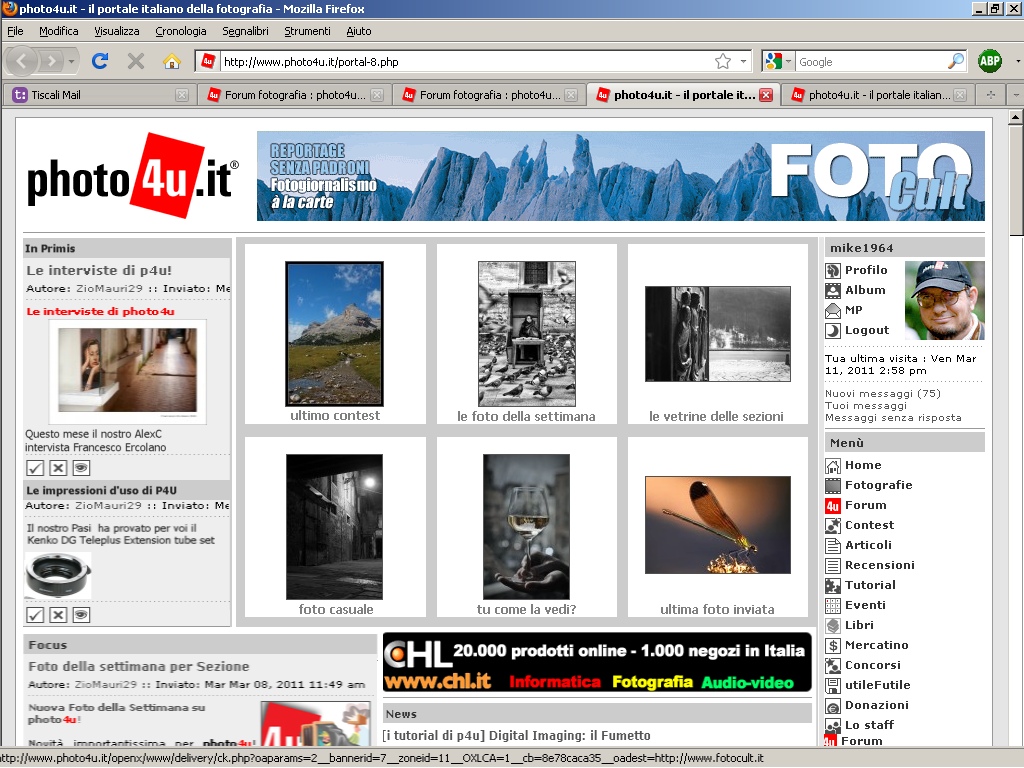This screenshot has height=768, width=1024.
Task: Open the address bar URL history dropdown
Action: (x=743, y=62)
